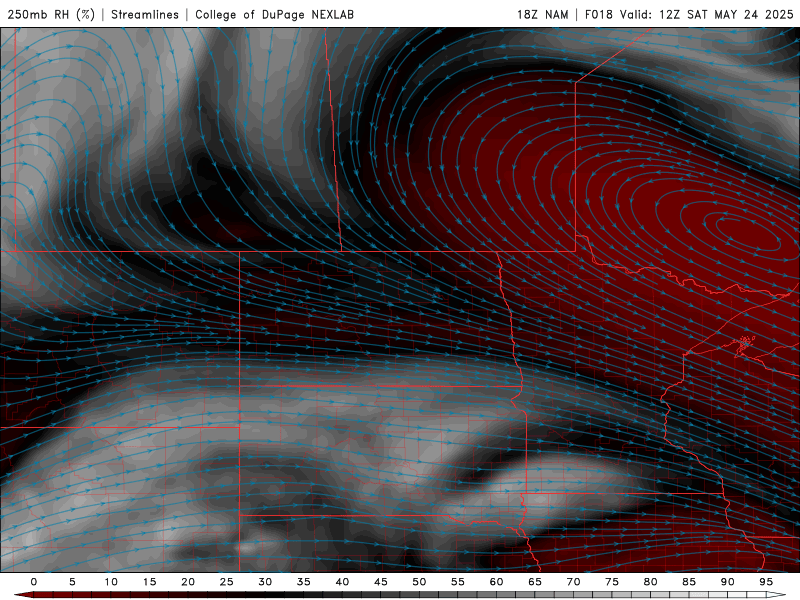800x600 pixels.
Task: Click the "250mb RH (%)" title text
Action: [51, 14]
